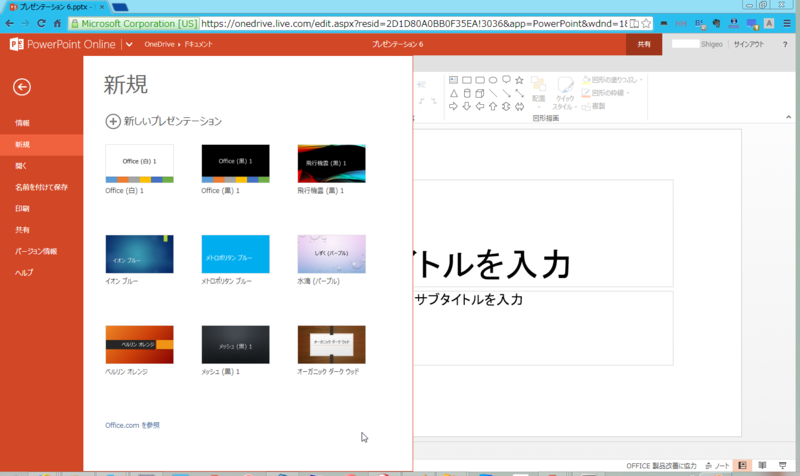Click the サインアウト link
Screen dimensions: 800x476
coord(748,44)
